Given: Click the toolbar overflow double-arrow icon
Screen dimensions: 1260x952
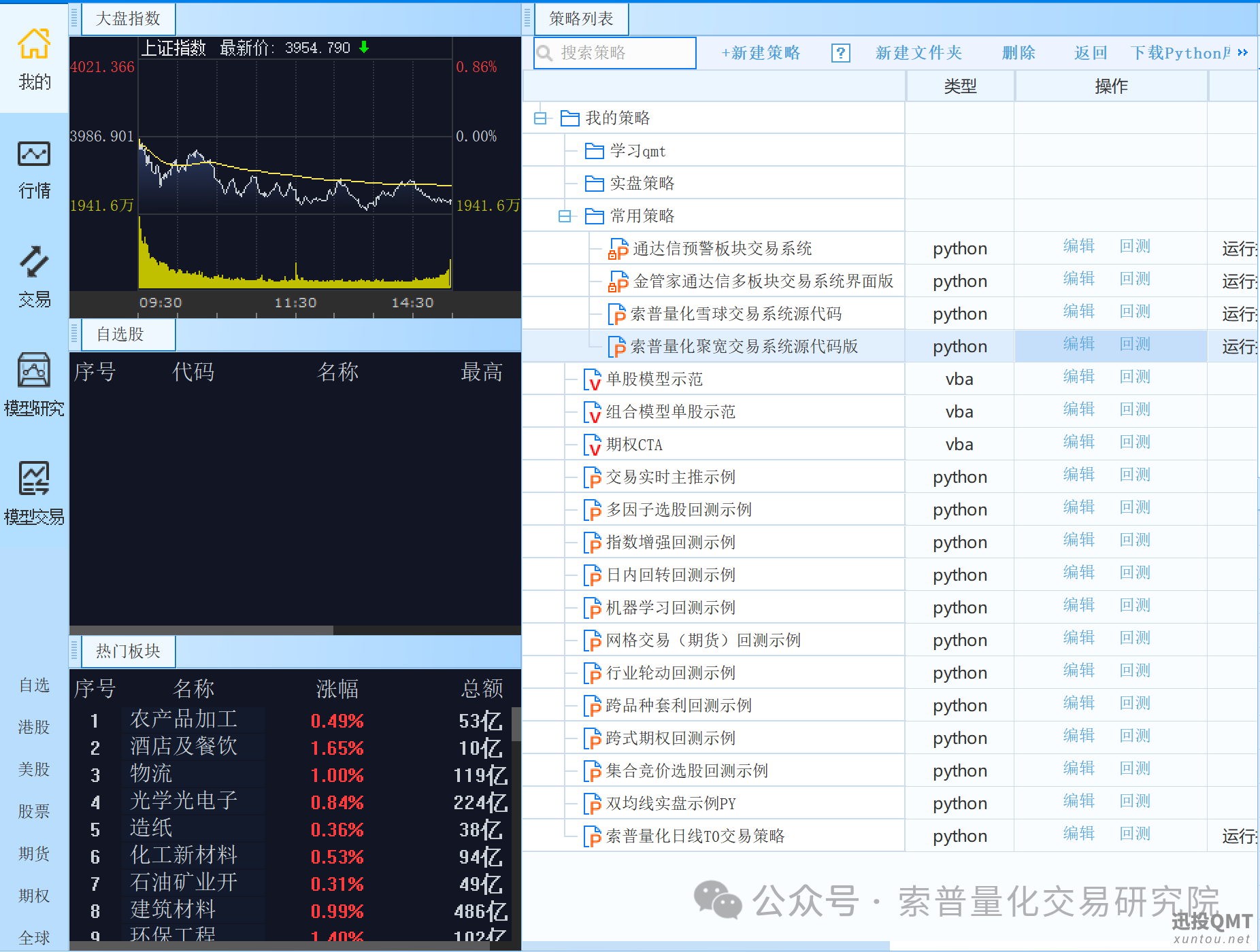Looking at the screenshot, I should (x=1242, y=53).
